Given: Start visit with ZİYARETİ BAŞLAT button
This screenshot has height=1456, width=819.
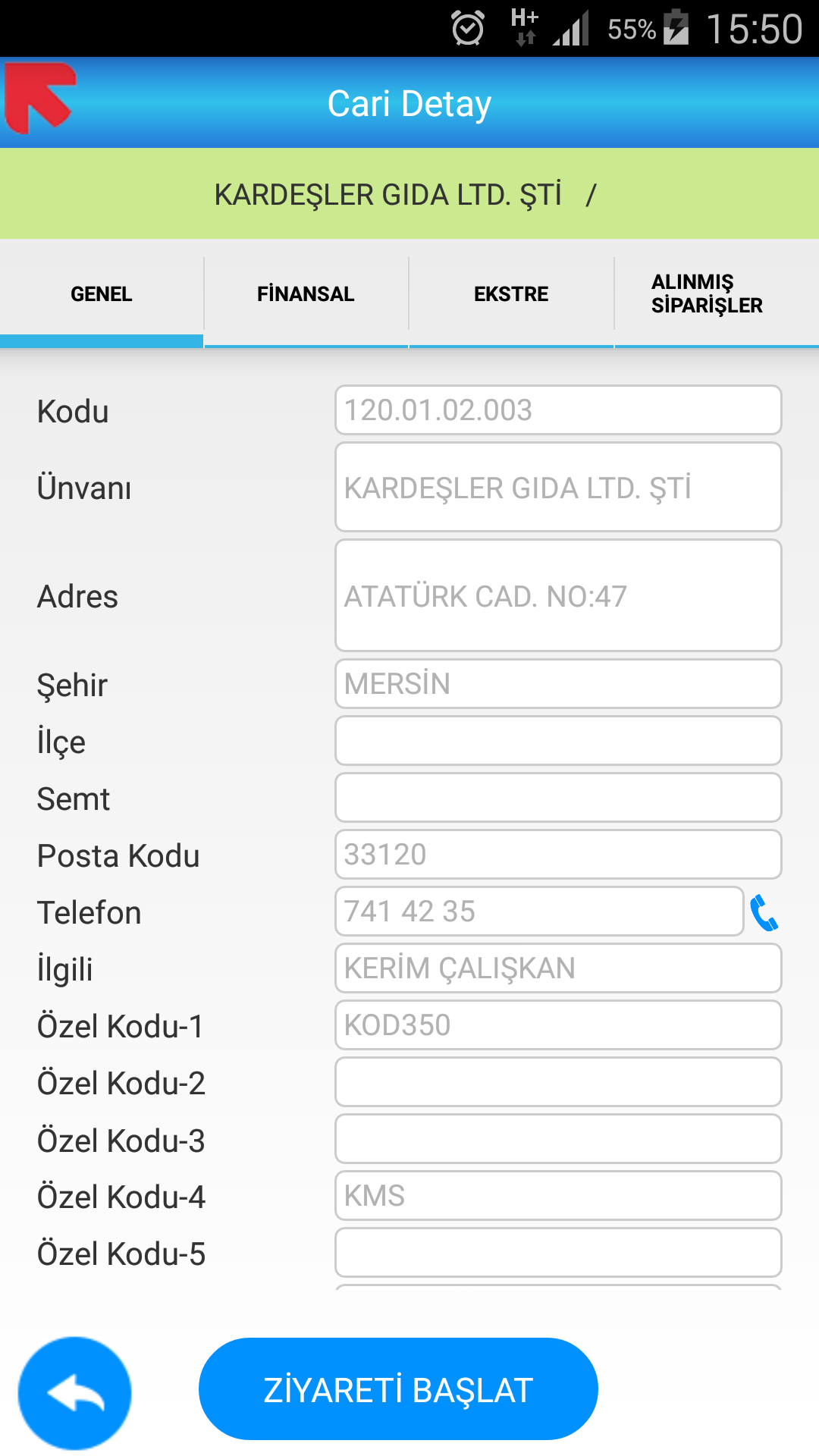Looking at the screenshot, I should 398,1389.
